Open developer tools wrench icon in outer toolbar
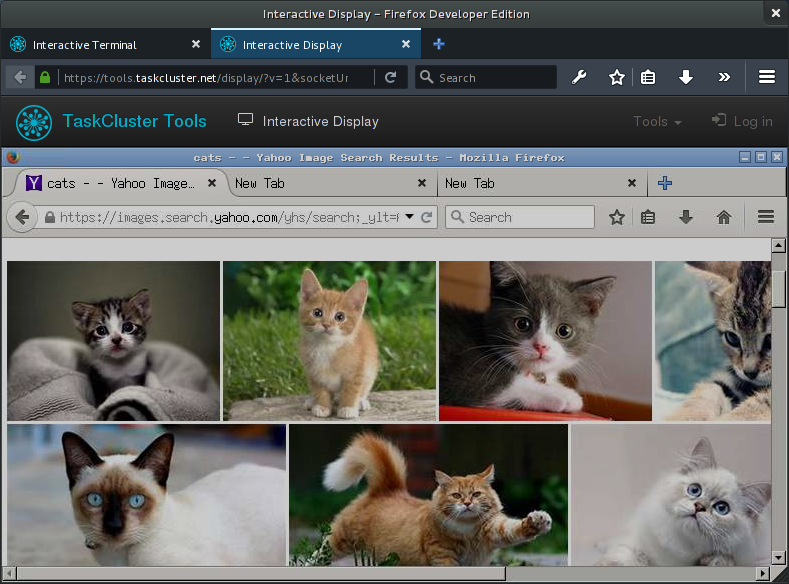 [579, 77]
